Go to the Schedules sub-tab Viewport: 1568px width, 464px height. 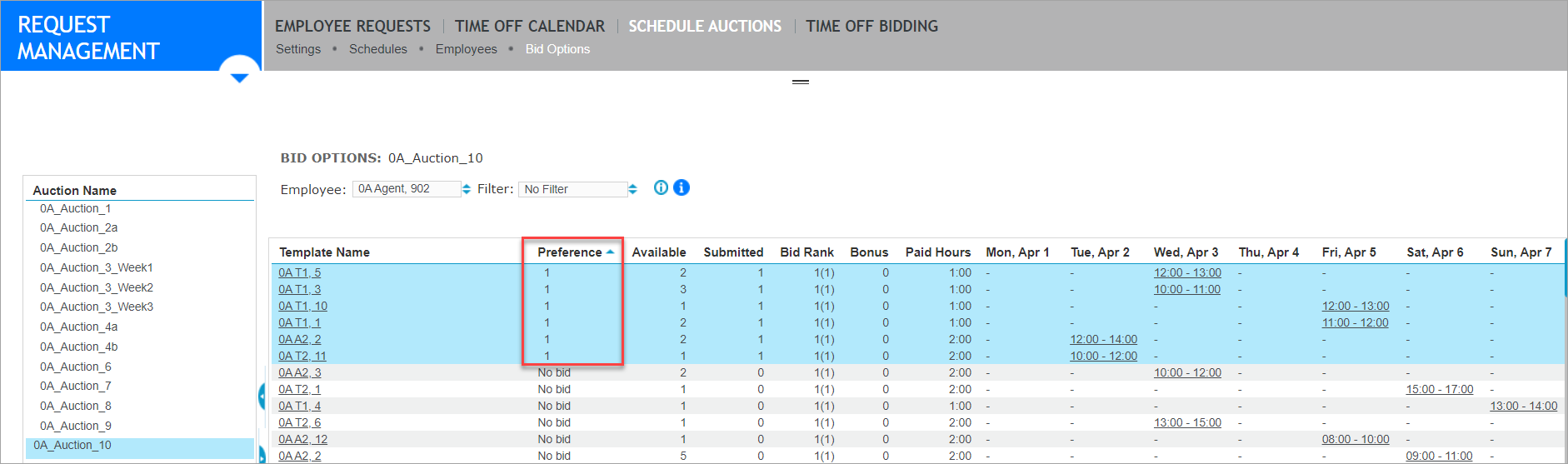378,49
